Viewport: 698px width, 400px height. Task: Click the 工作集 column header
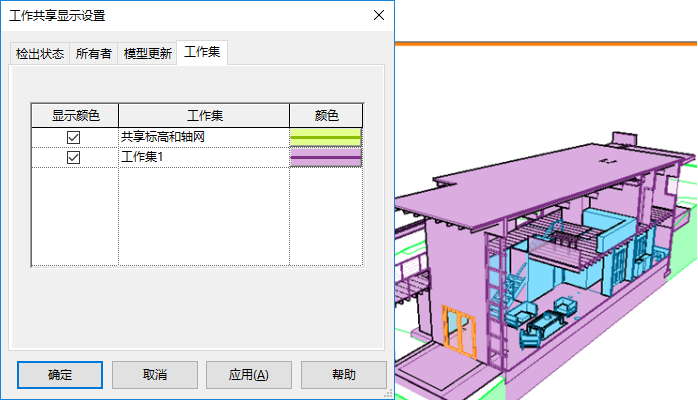pyautogui.click(x=204, y=116)
